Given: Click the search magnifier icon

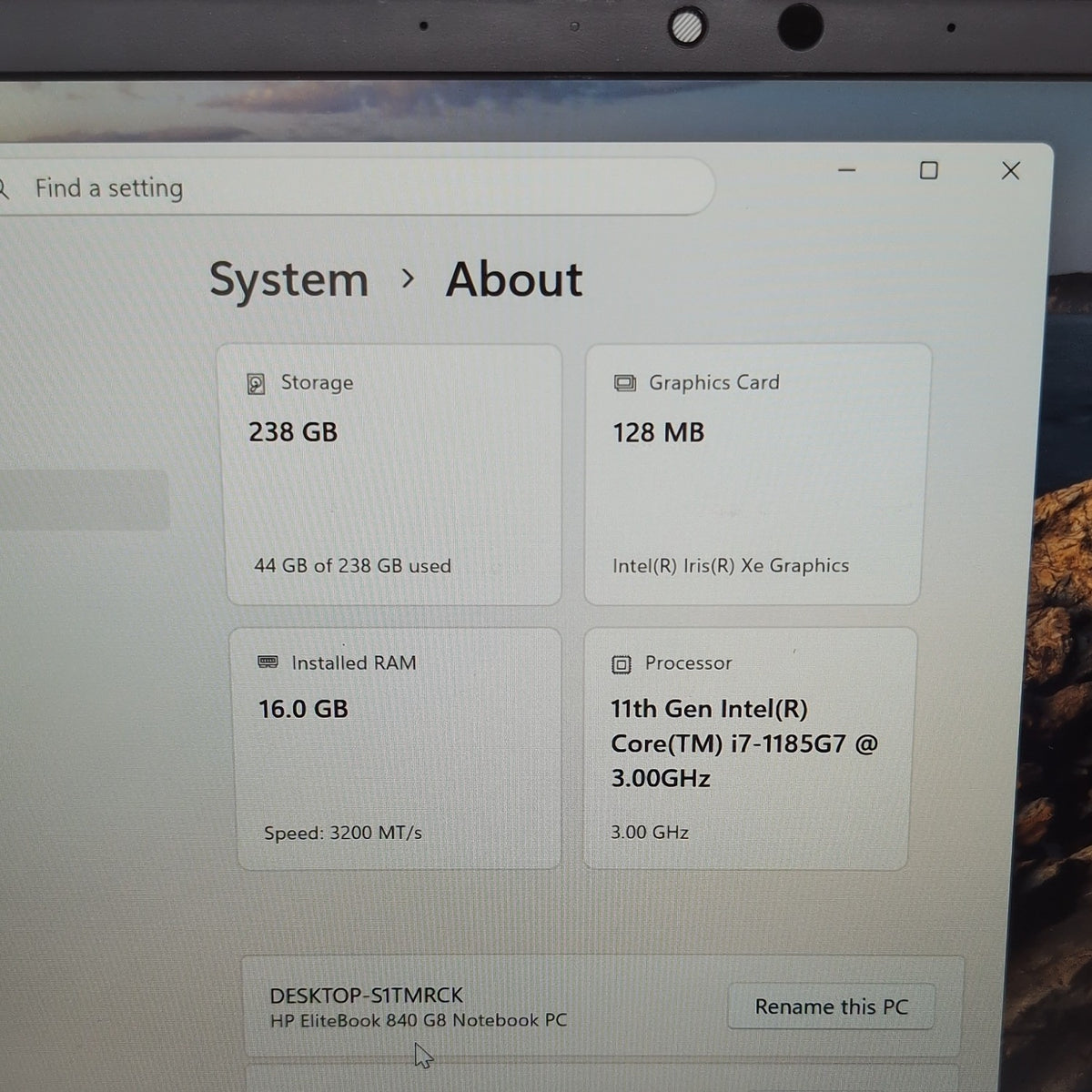Looking at the screenshot, I should [x=4, y=188].
